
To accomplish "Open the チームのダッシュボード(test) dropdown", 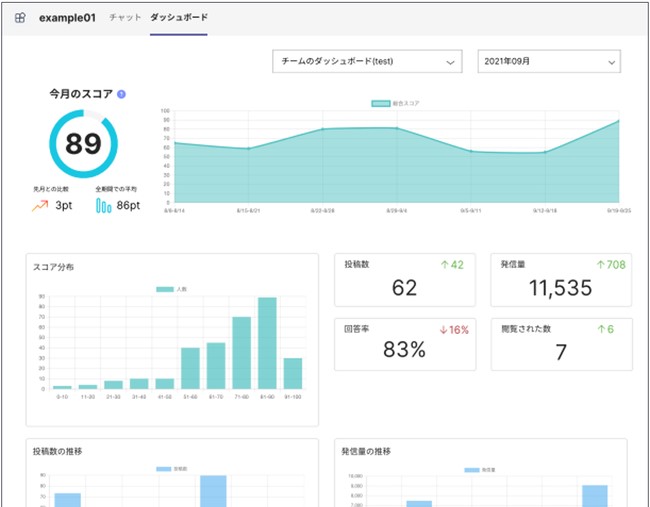I will coord(367,61).
